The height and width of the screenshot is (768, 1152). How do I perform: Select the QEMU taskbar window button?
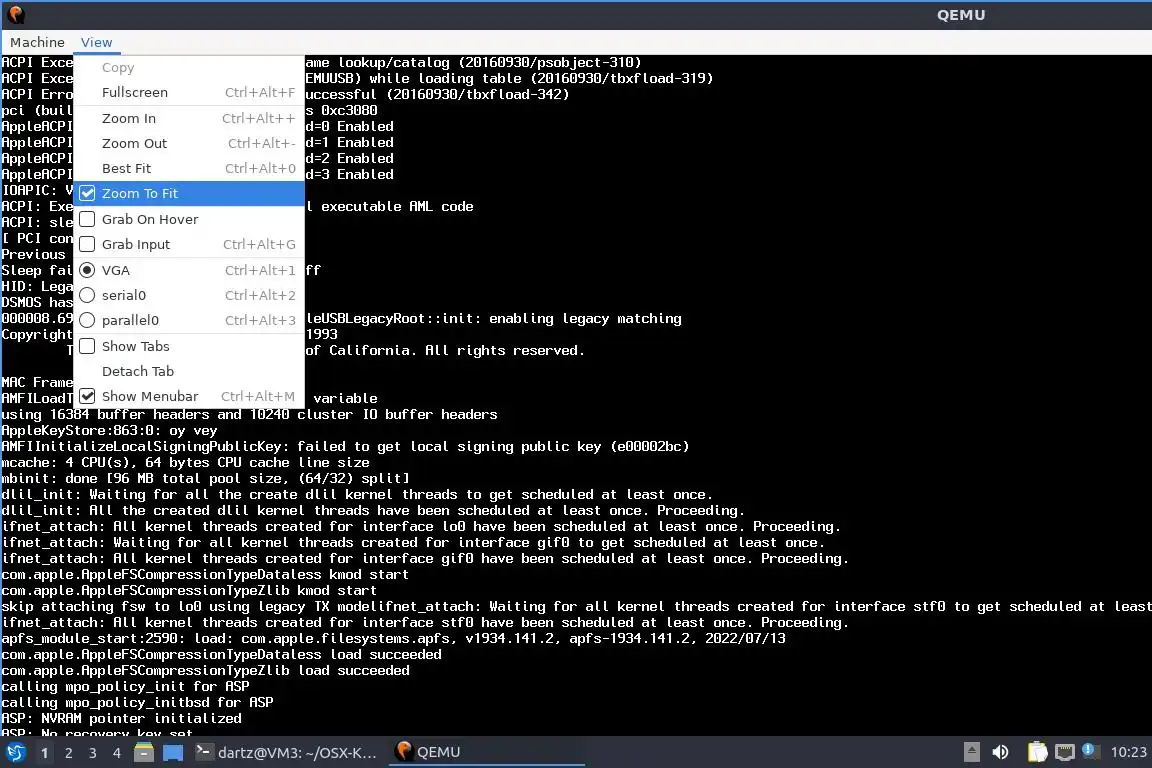coord(486,752)
